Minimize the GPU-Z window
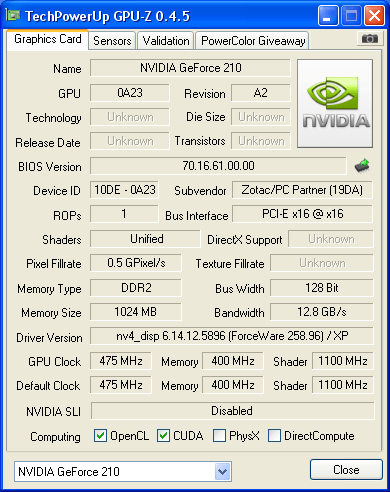The image size is (390, 492). 328,16
